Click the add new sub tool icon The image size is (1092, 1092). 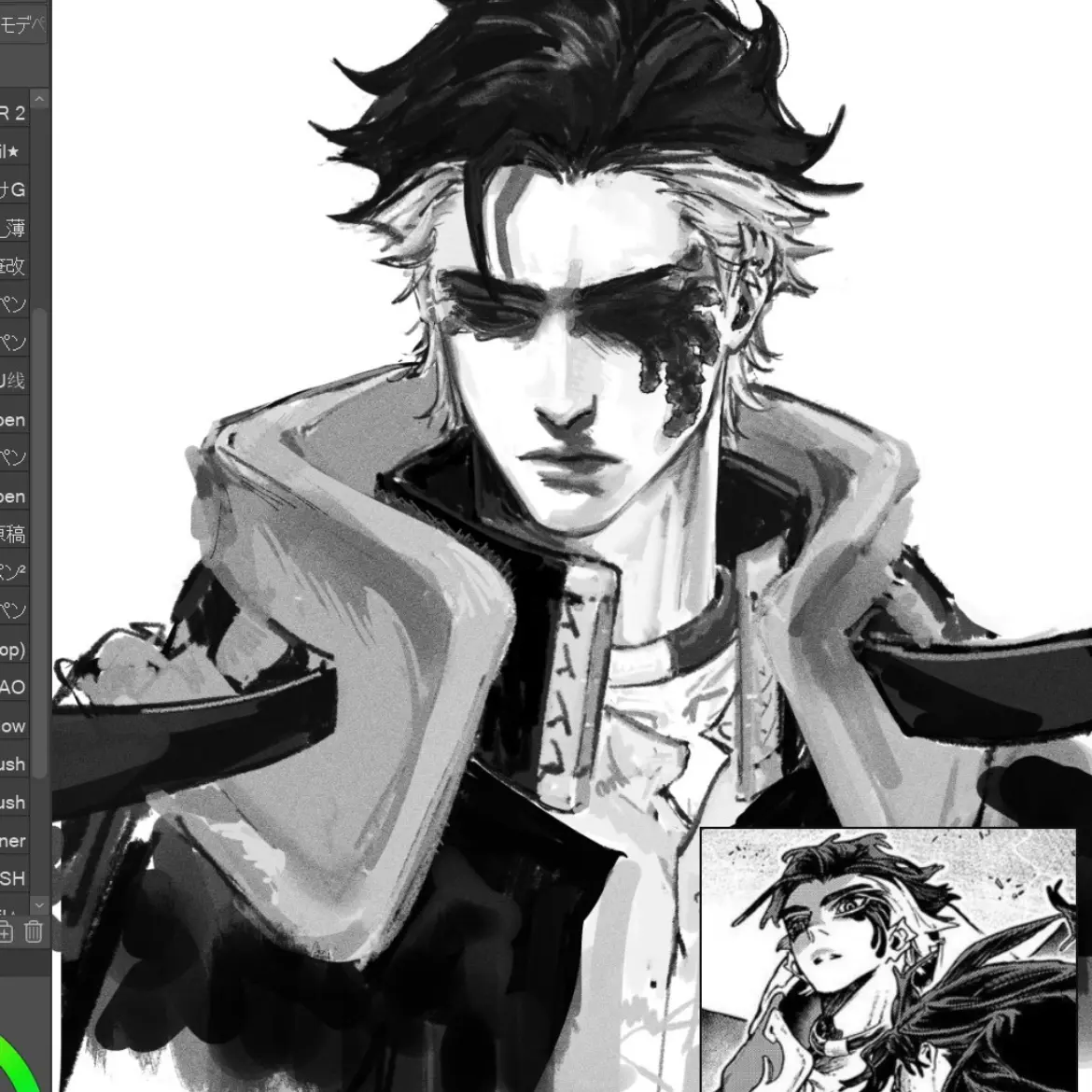tap(6, 931)
